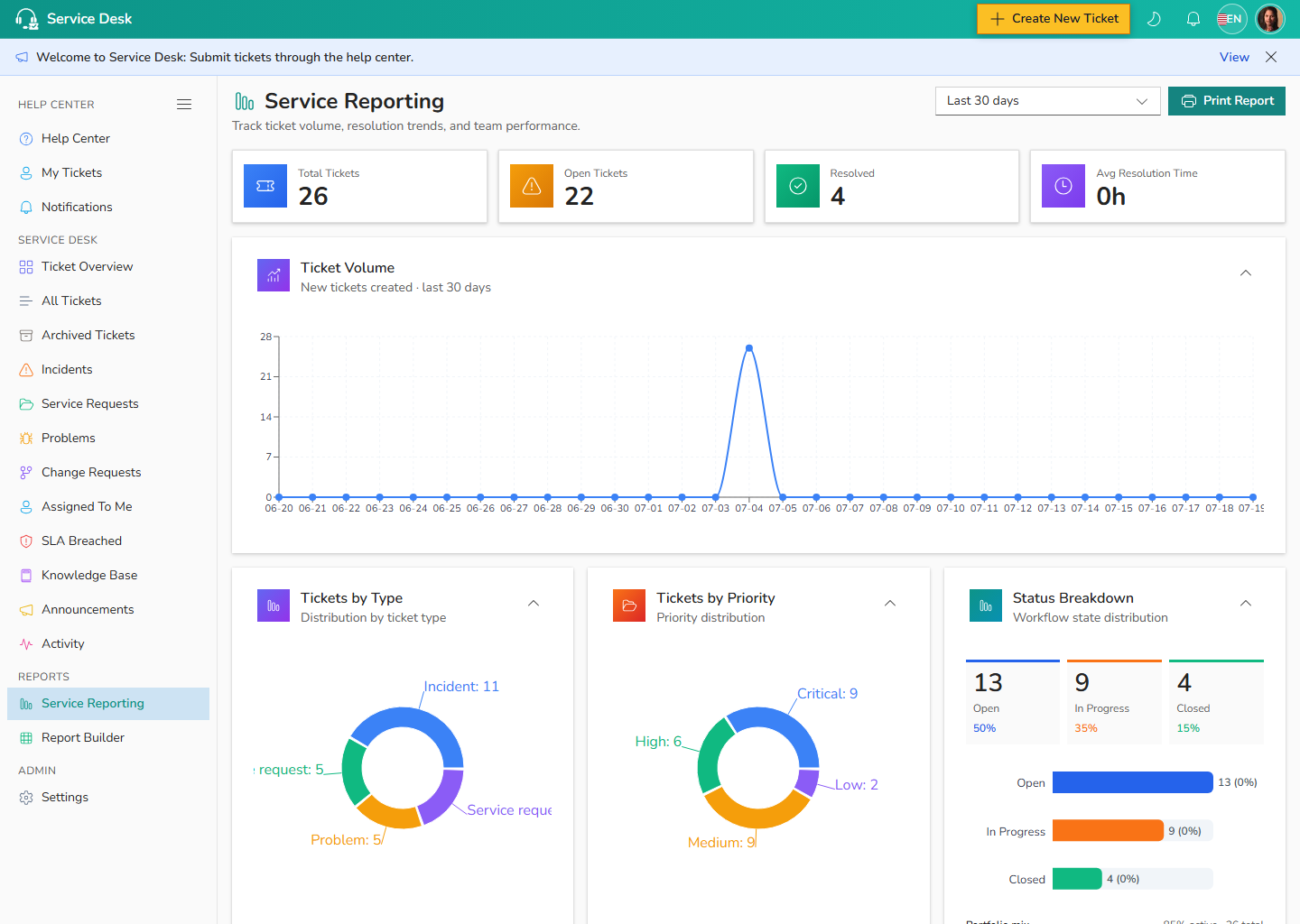Open Last 30 days date range dropdown
1300x924 pixels.
point(1047,101)
